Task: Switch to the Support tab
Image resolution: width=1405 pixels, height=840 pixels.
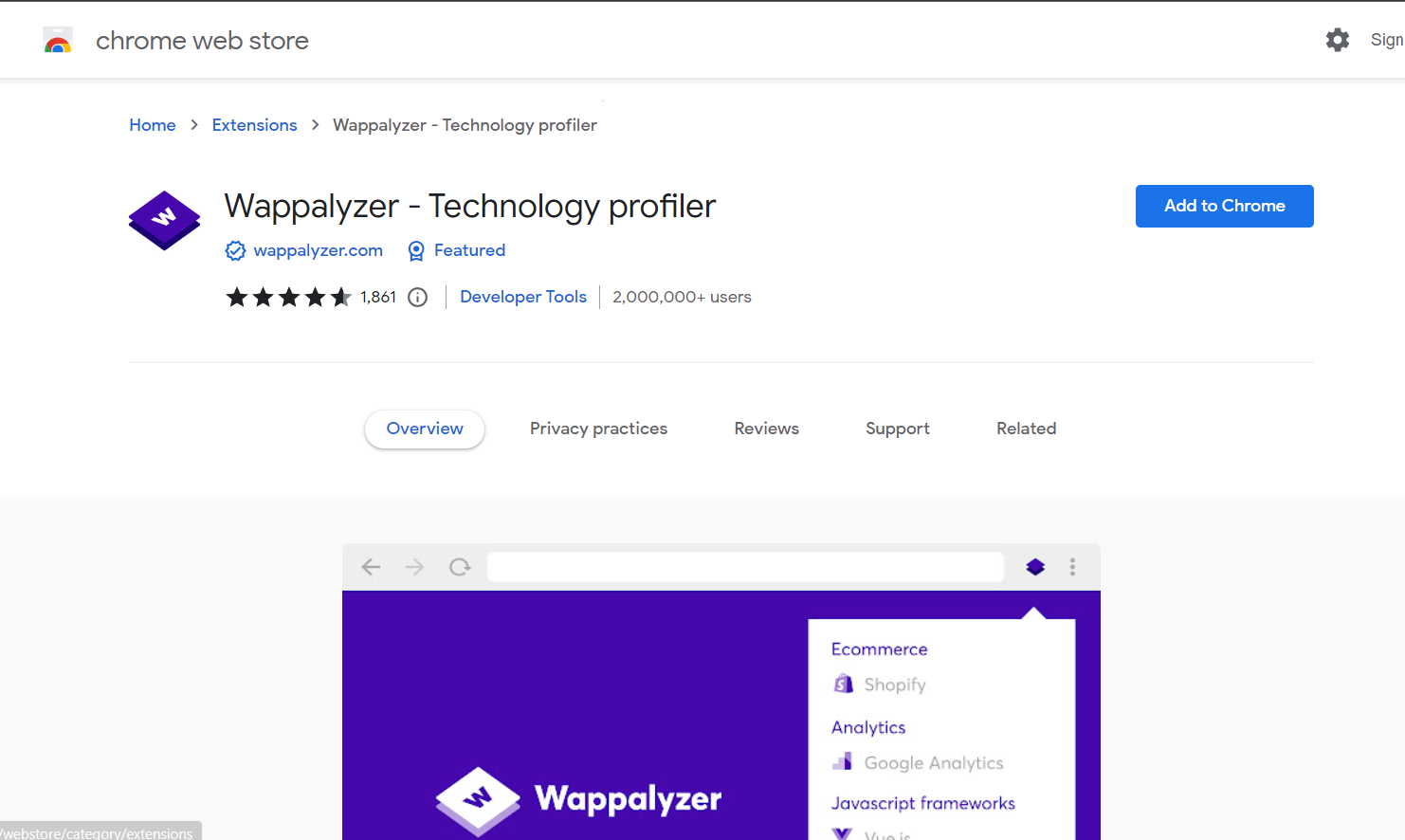Action: pyautogui.click(x=897, y=429)
